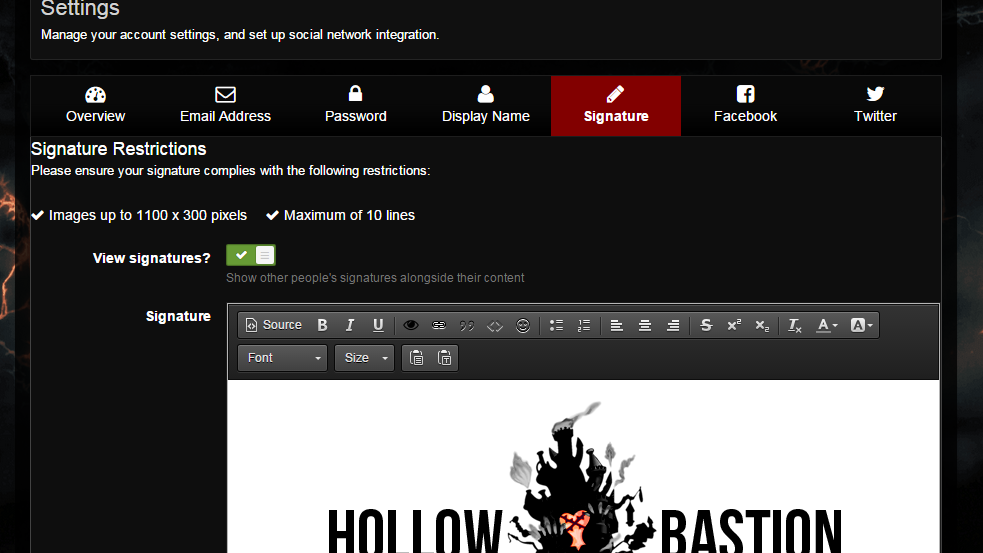Open the Font dropdown
This screenshot has height=553, width=983.
click(x=283, y=358)
